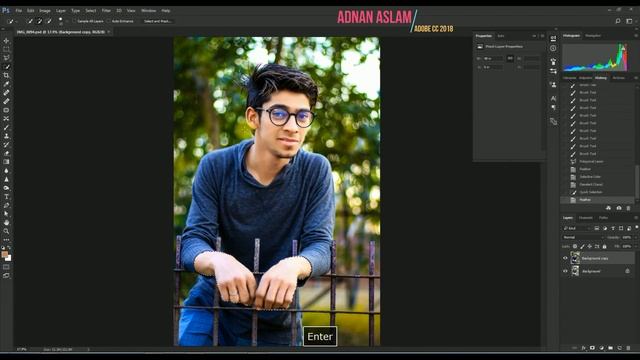Create a new snapshot camera icon in the History panel
This screenshot has width=640, height=360.
(x=619, y=208)
